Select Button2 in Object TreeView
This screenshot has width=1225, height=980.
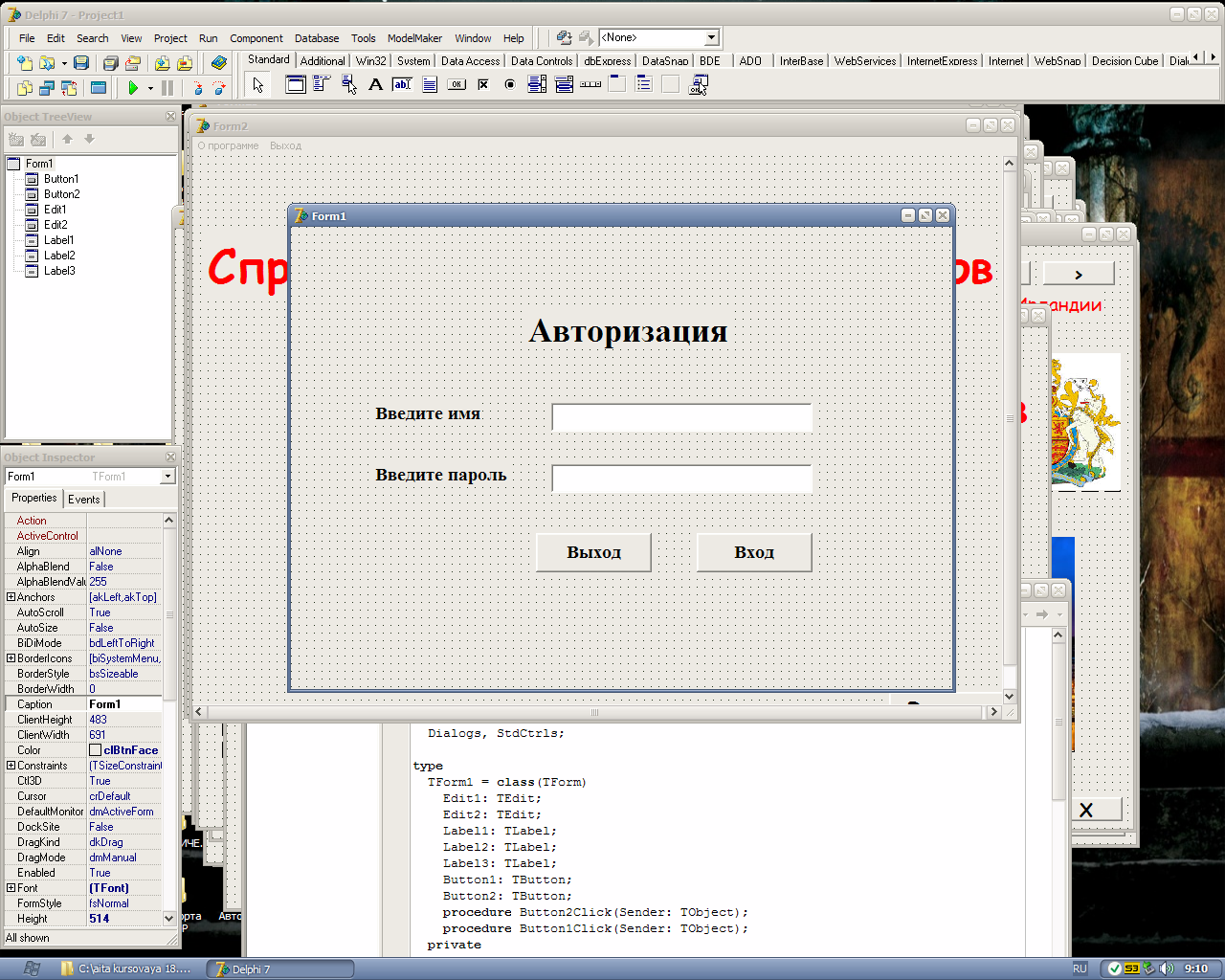click(x=61, y=194)
